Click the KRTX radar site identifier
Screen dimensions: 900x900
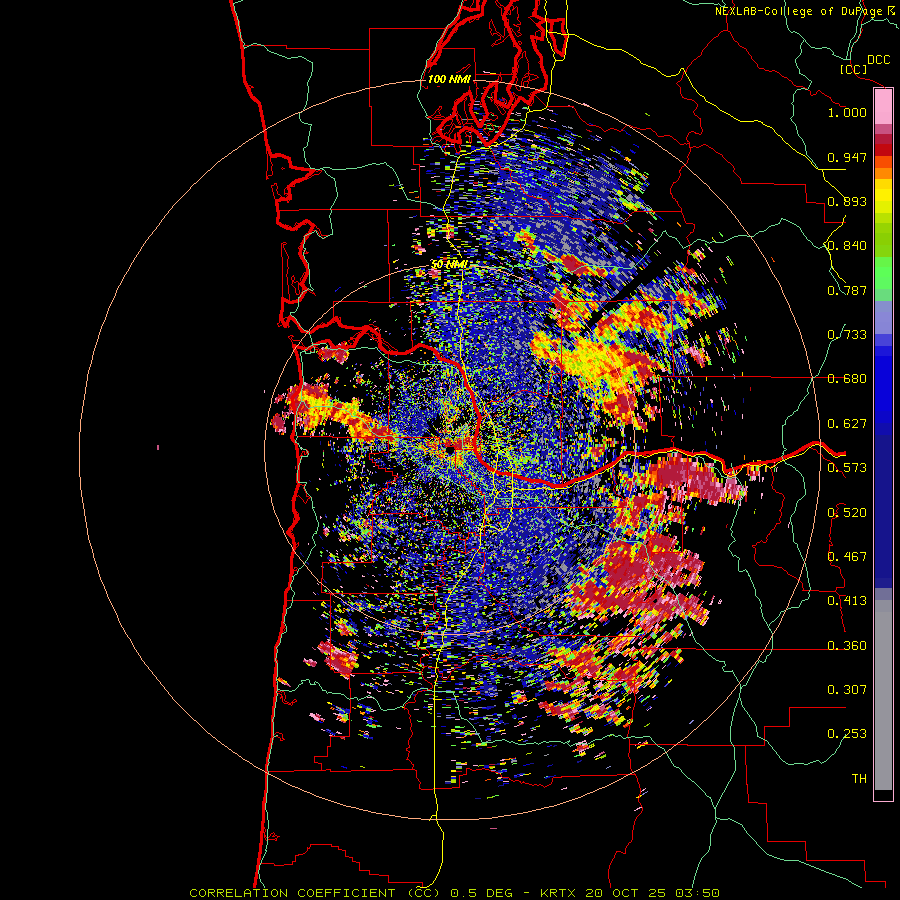coord(560,893)
